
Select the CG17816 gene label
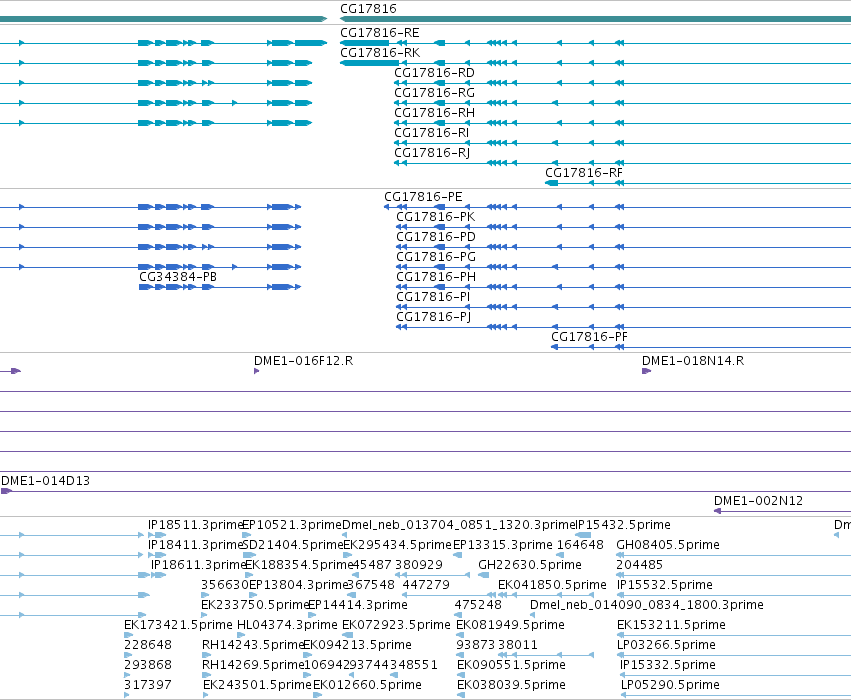(x=368, y=9)
